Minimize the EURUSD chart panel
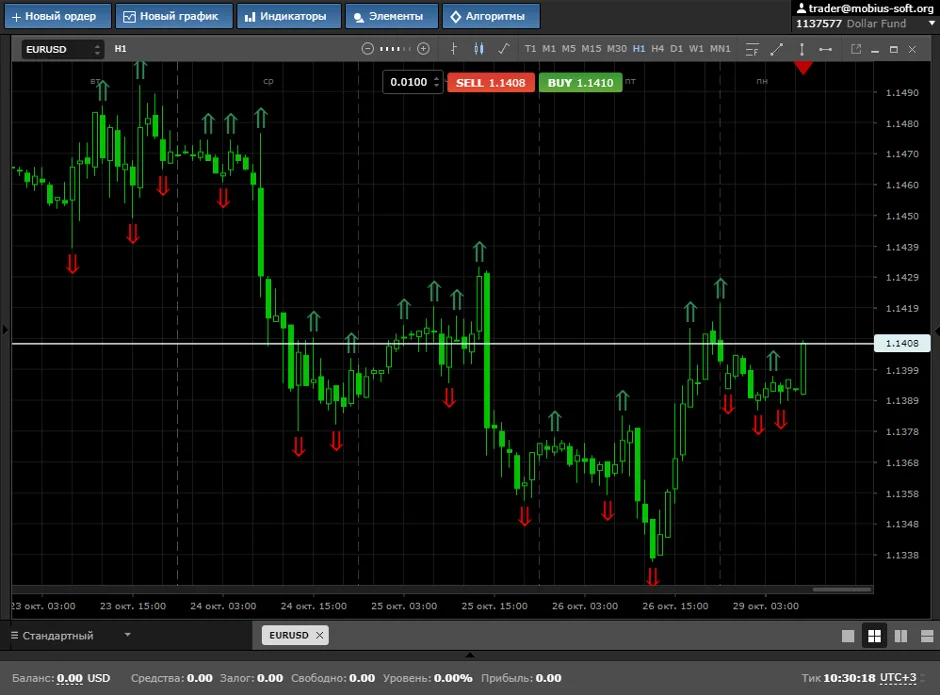Viewport: 940px width, 695px height. pyautogui.click(x=875, y=50)
